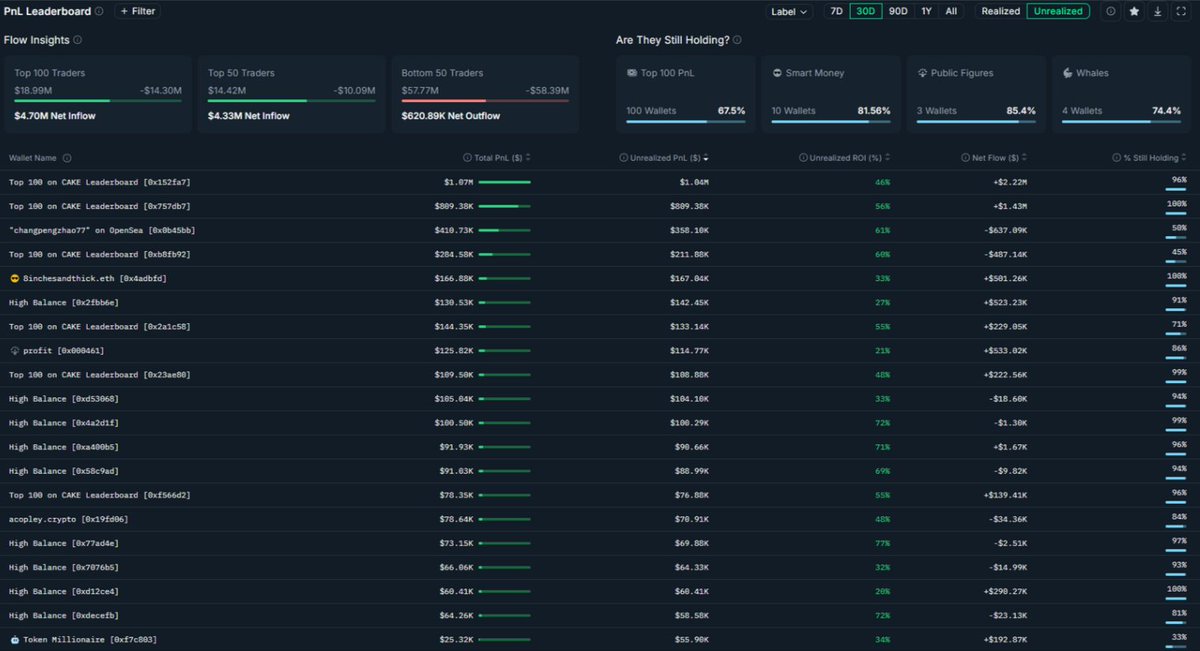Screen dimensions: 1200x651
Task: Click the download icon in the top toolbar
Action: pyautogui.click(x=1158, y=11)
